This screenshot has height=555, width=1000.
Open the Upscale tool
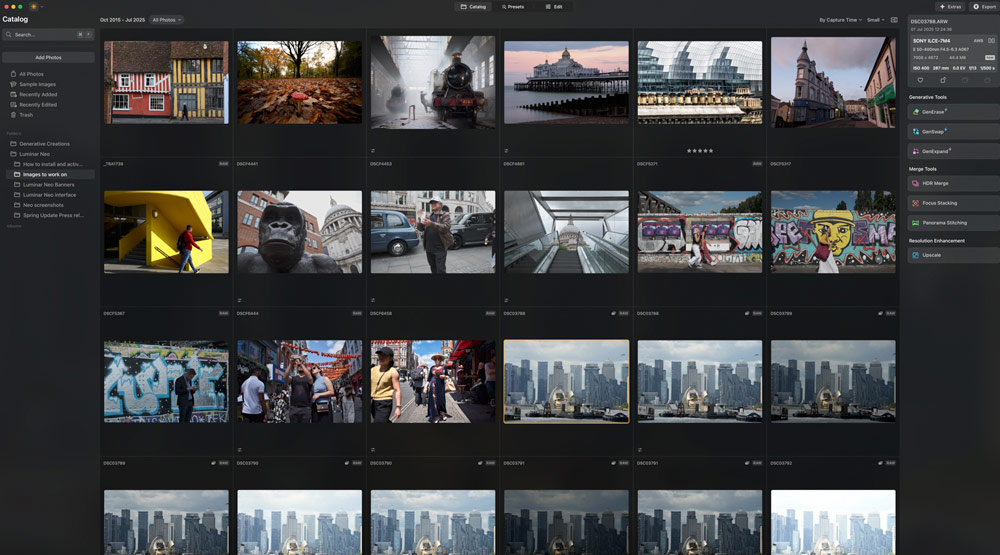[x=953, y=255]
